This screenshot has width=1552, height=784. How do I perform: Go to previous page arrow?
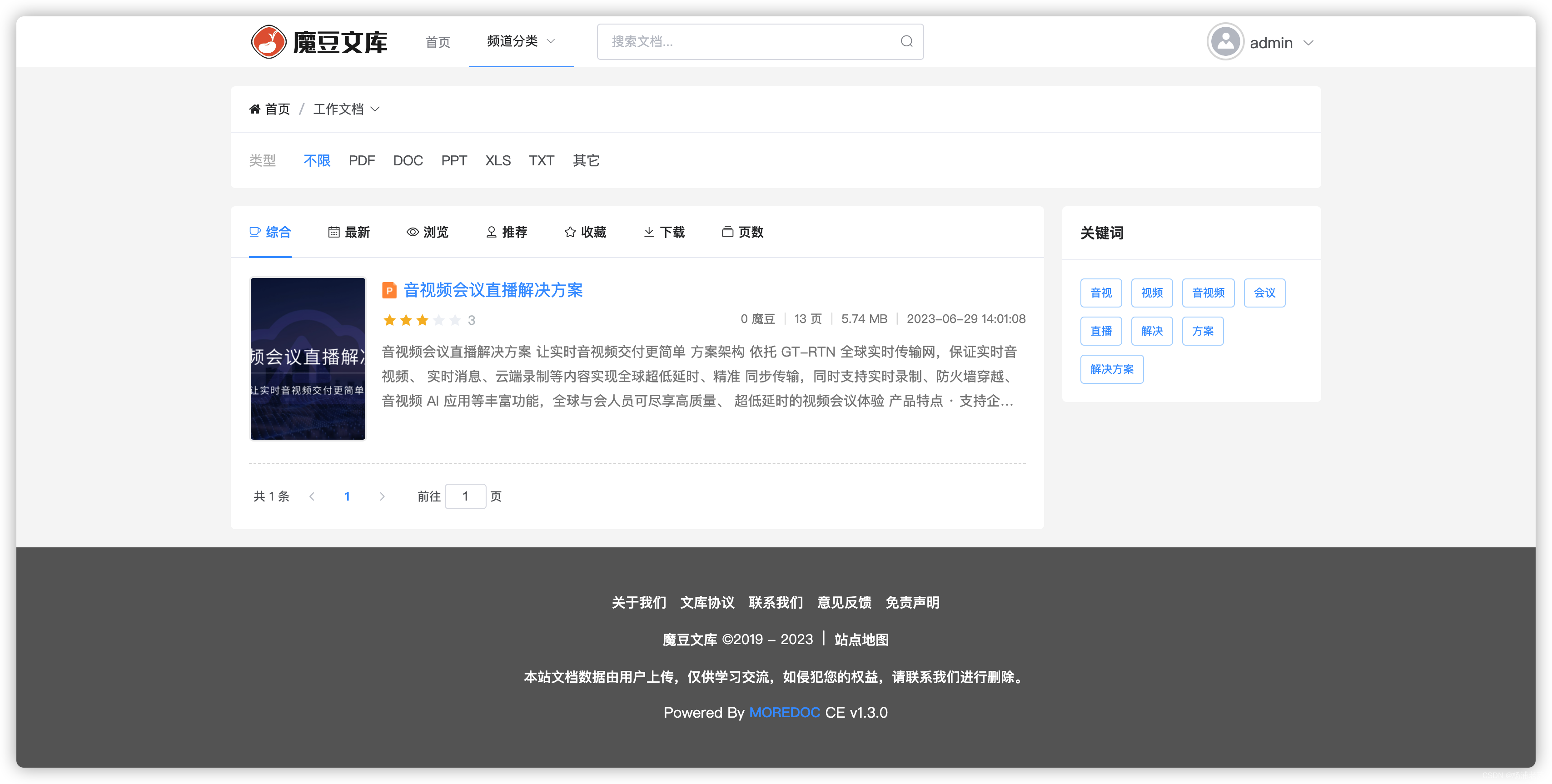pos(312,496)
